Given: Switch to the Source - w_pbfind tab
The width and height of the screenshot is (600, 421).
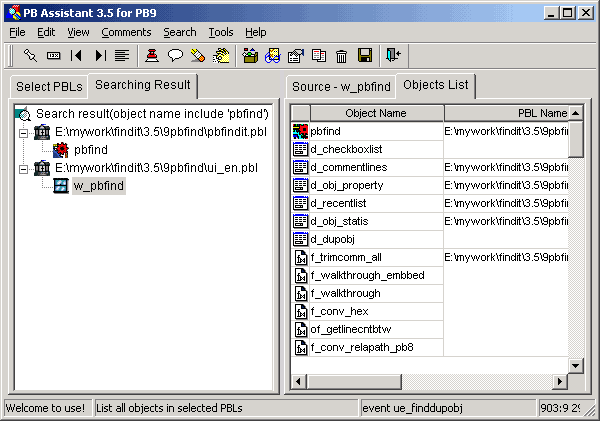Looking at the screenshot, I should pyautogui.click(x=341, y=87).
